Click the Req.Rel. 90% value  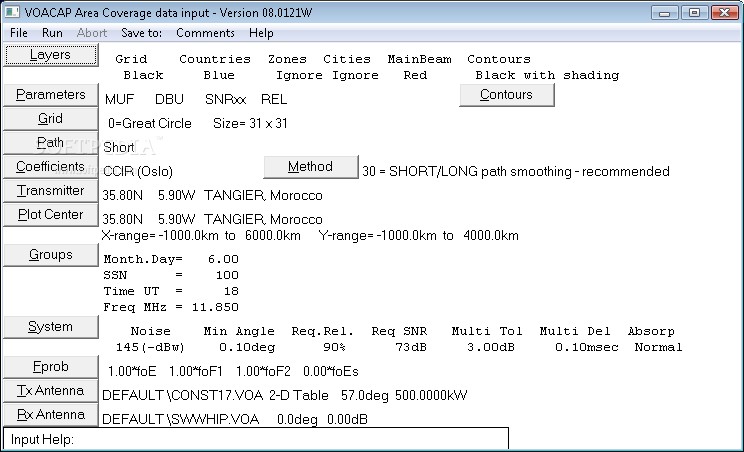point(334,347)
